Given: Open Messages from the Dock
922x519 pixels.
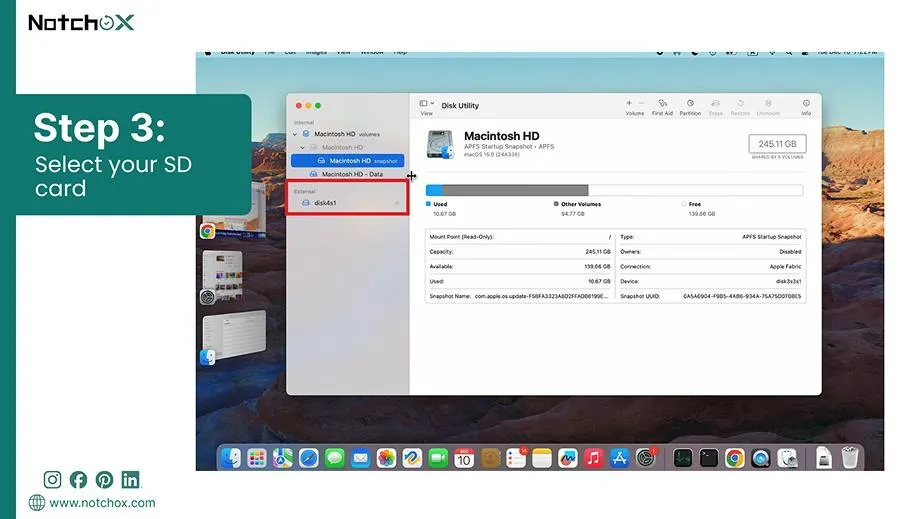Looking at the screenshot, I should click(x=335, y=458).
